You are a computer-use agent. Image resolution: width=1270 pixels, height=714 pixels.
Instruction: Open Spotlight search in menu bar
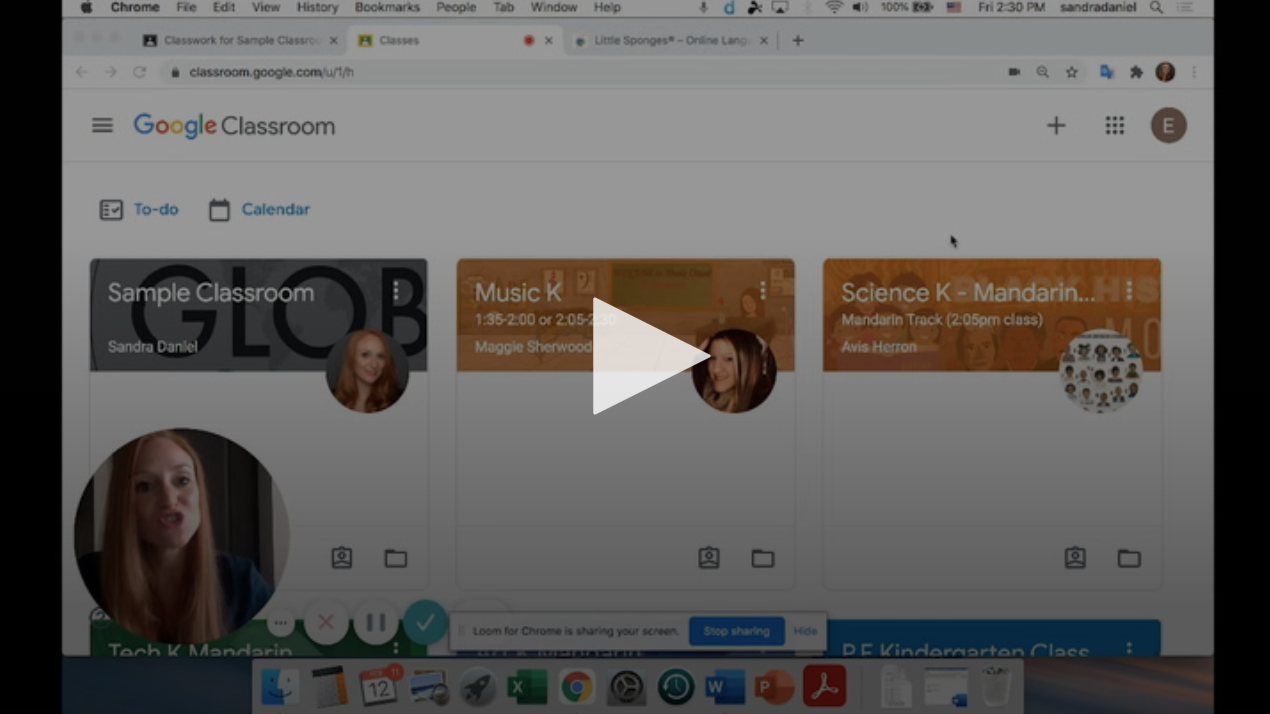click(1156, 7)
